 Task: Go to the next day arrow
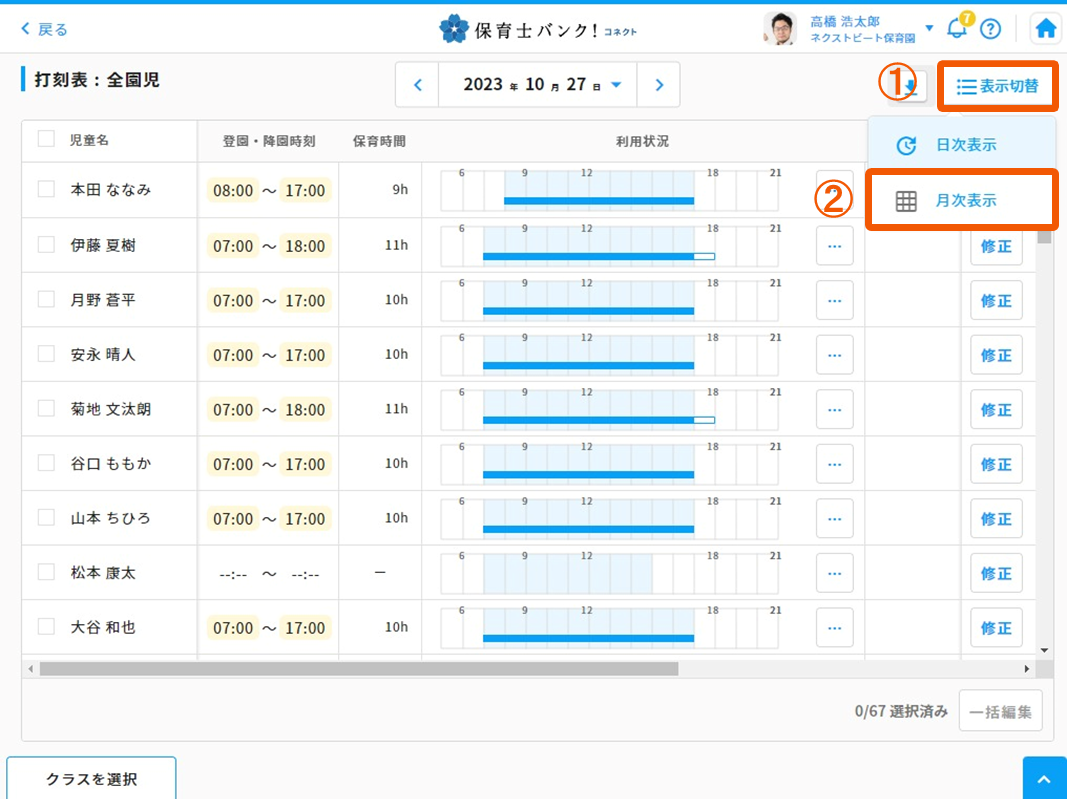click(x=659, y=85)
